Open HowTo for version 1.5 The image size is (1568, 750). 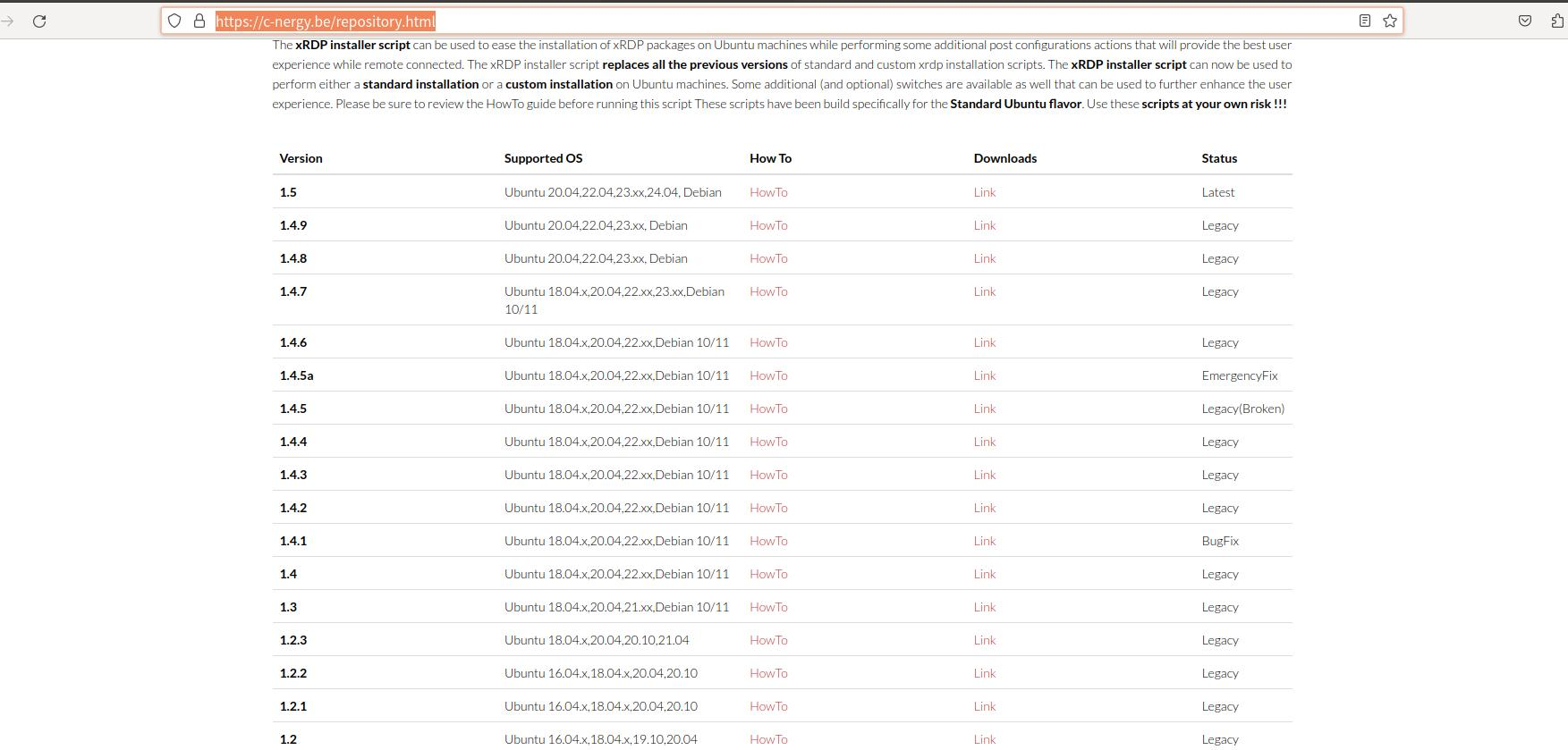click(x=768, y=192)
